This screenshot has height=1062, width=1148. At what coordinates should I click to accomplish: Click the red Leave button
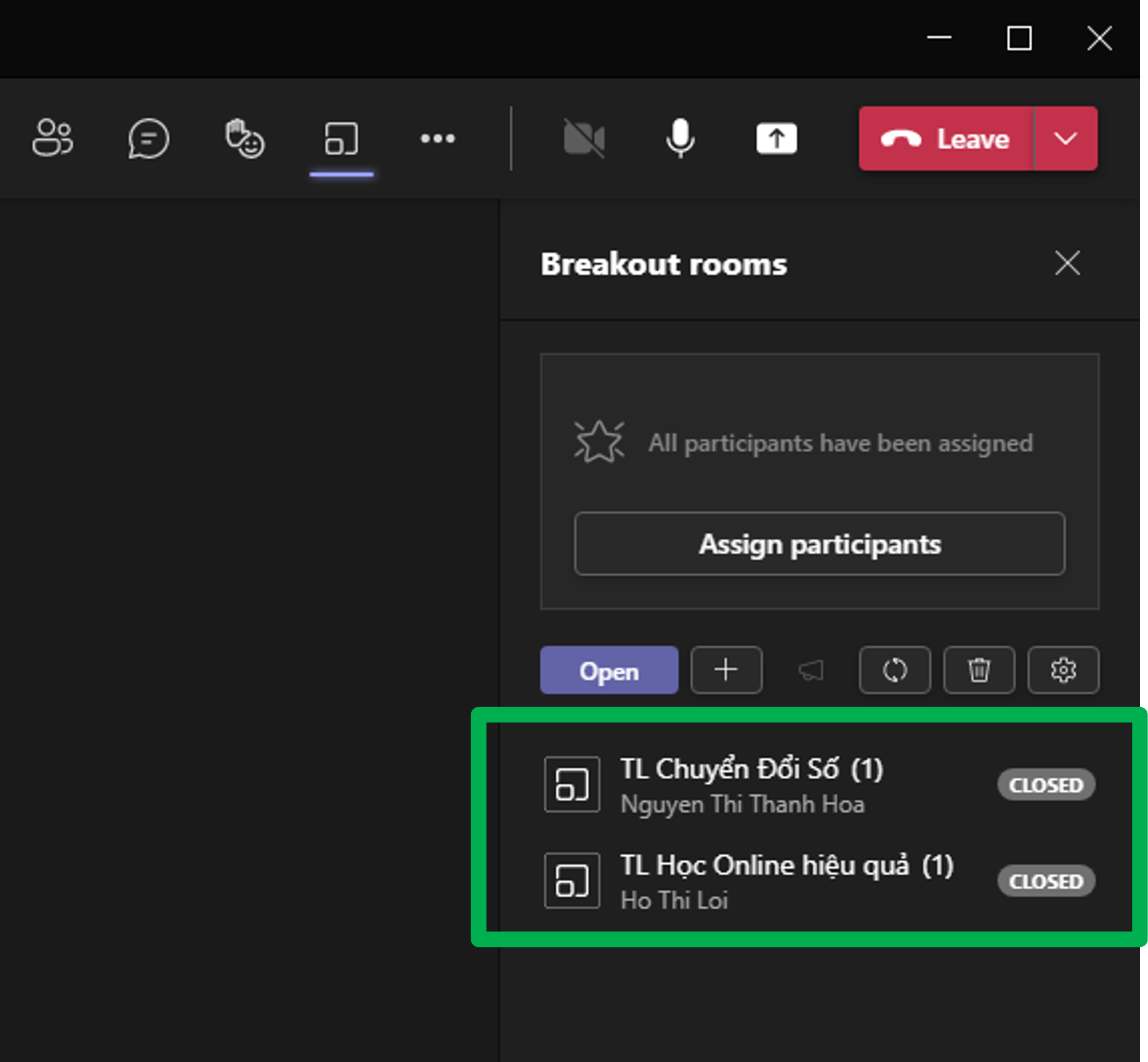click(x=946, y=138)
